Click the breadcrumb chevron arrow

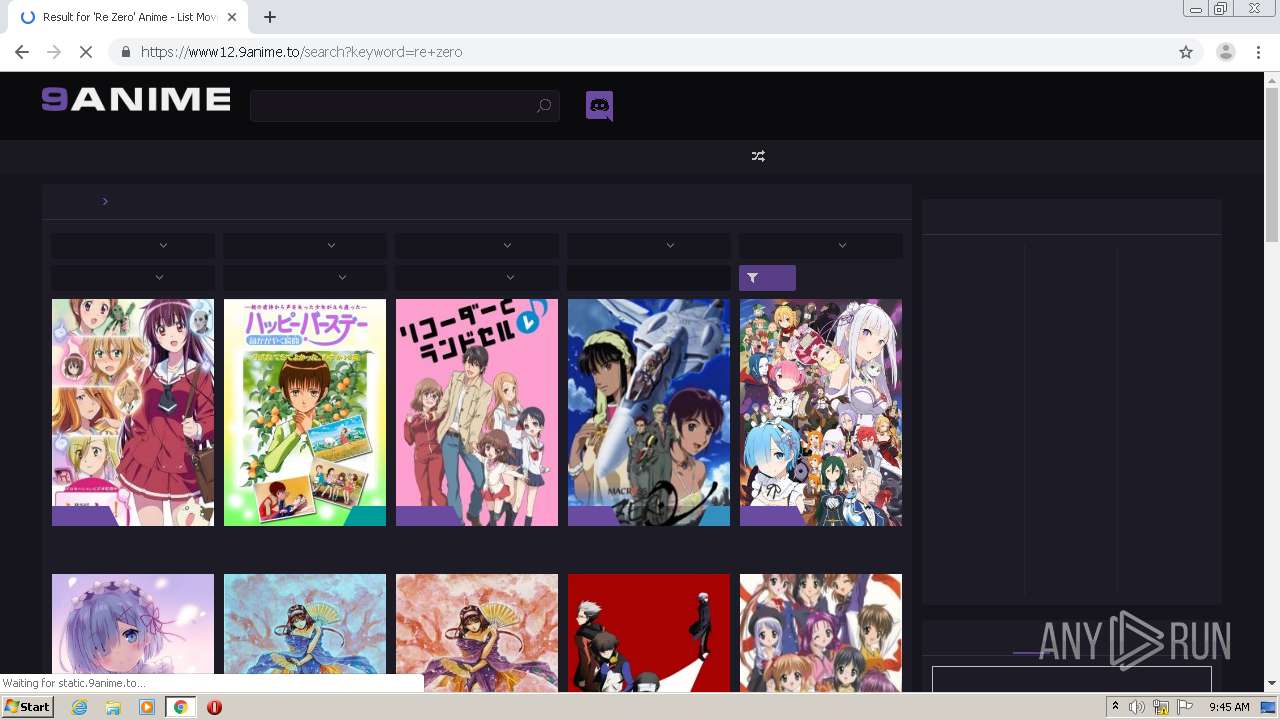(x=105, y=201)
